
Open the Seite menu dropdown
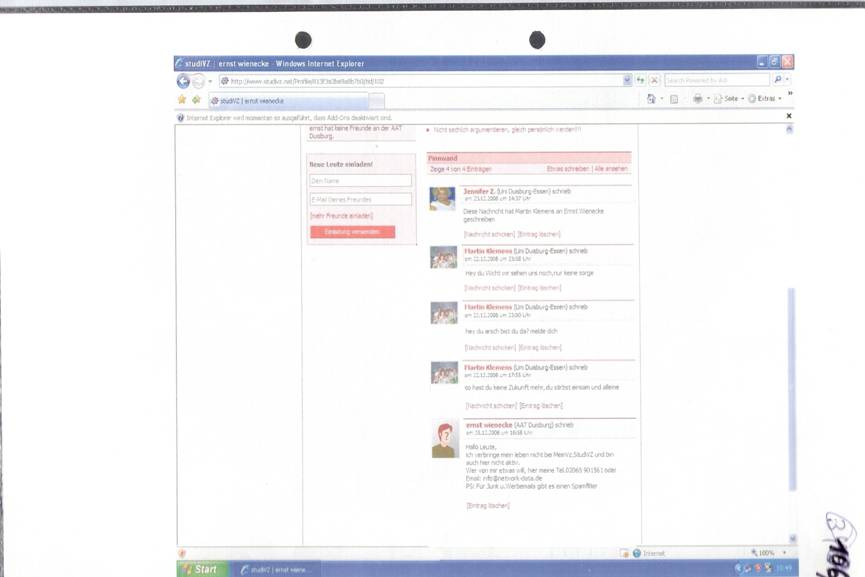tap(731, 99)
